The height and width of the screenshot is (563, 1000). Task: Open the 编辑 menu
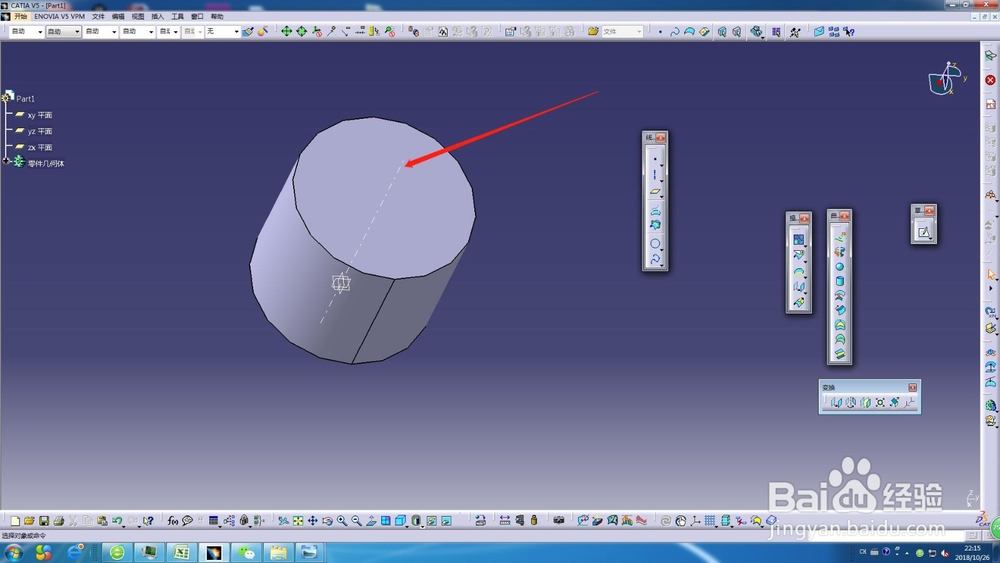coord(118,17)
